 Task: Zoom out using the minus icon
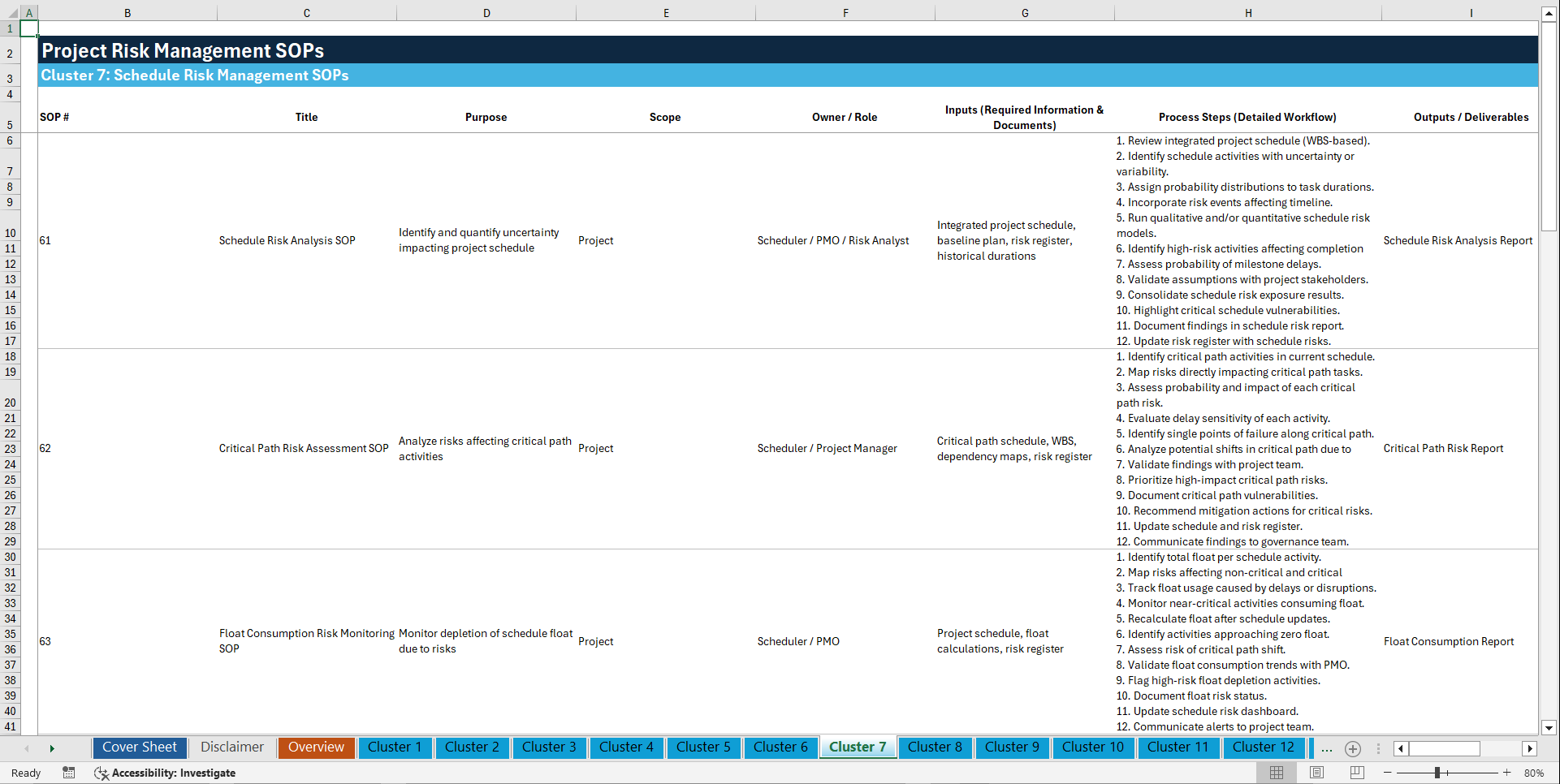[x=1389, y=773]
